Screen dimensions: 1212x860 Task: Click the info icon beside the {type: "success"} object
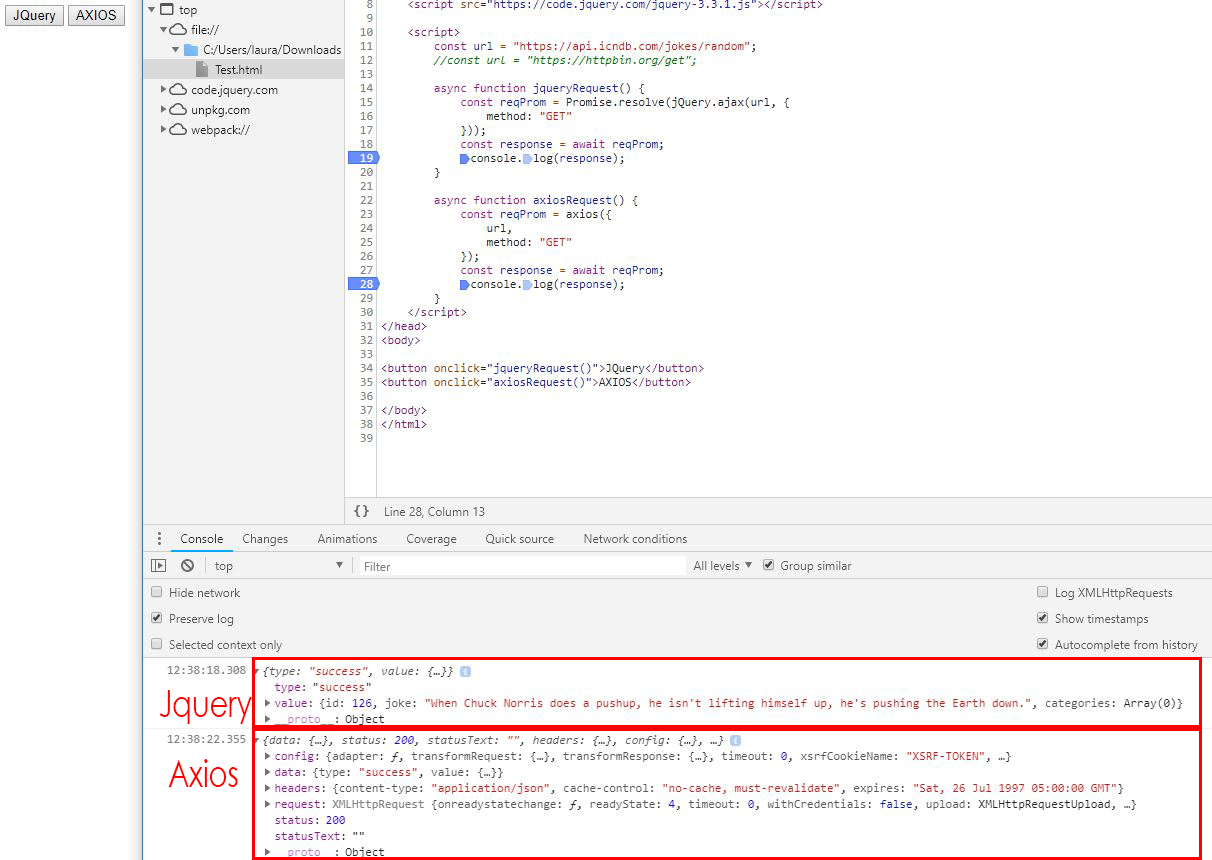465,671
